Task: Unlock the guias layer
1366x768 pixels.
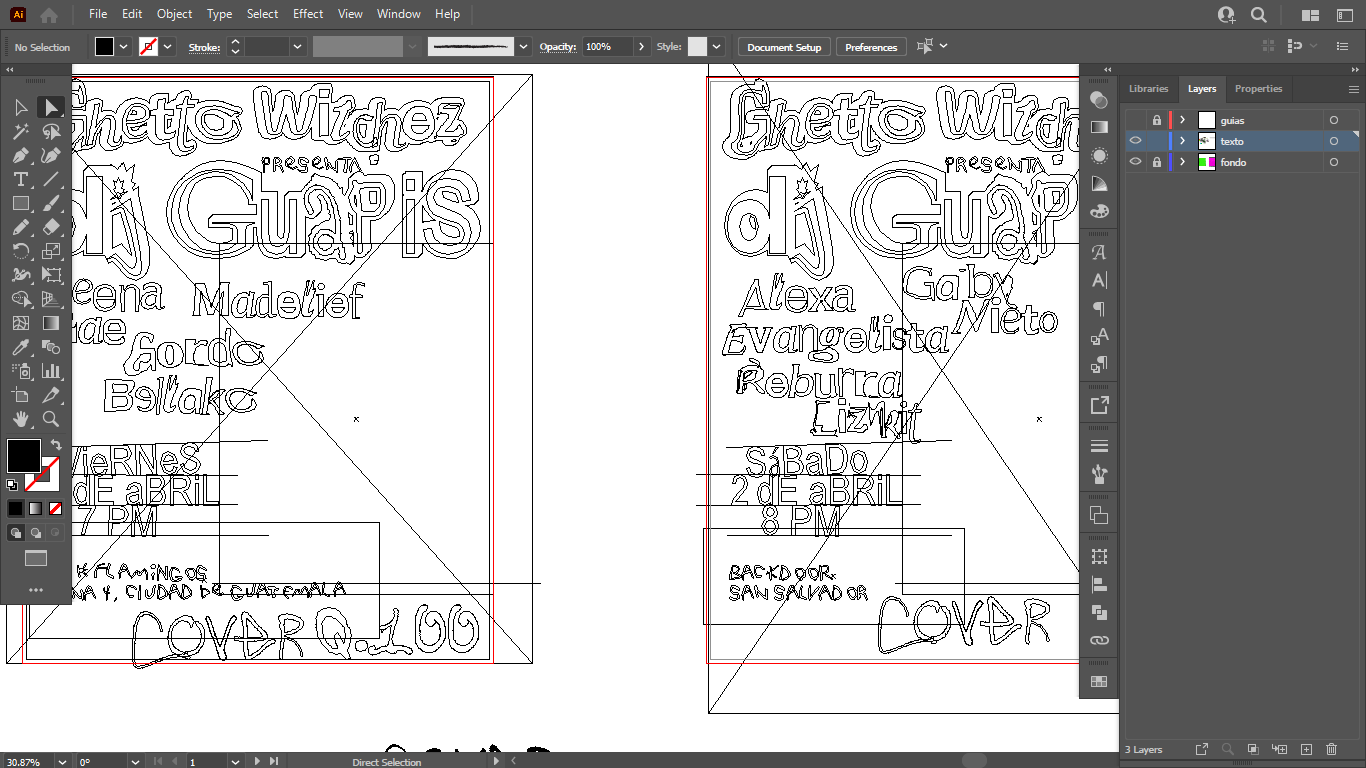Action: [x=1157, y=120]
